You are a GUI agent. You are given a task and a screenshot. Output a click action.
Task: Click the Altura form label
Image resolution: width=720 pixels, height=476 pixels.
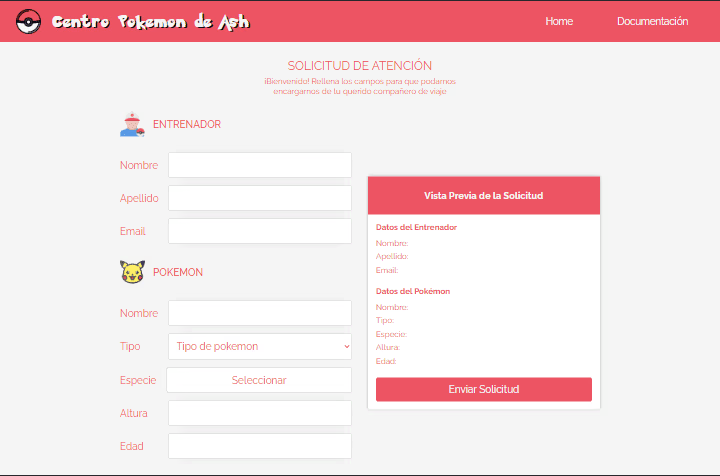(134, 413)
